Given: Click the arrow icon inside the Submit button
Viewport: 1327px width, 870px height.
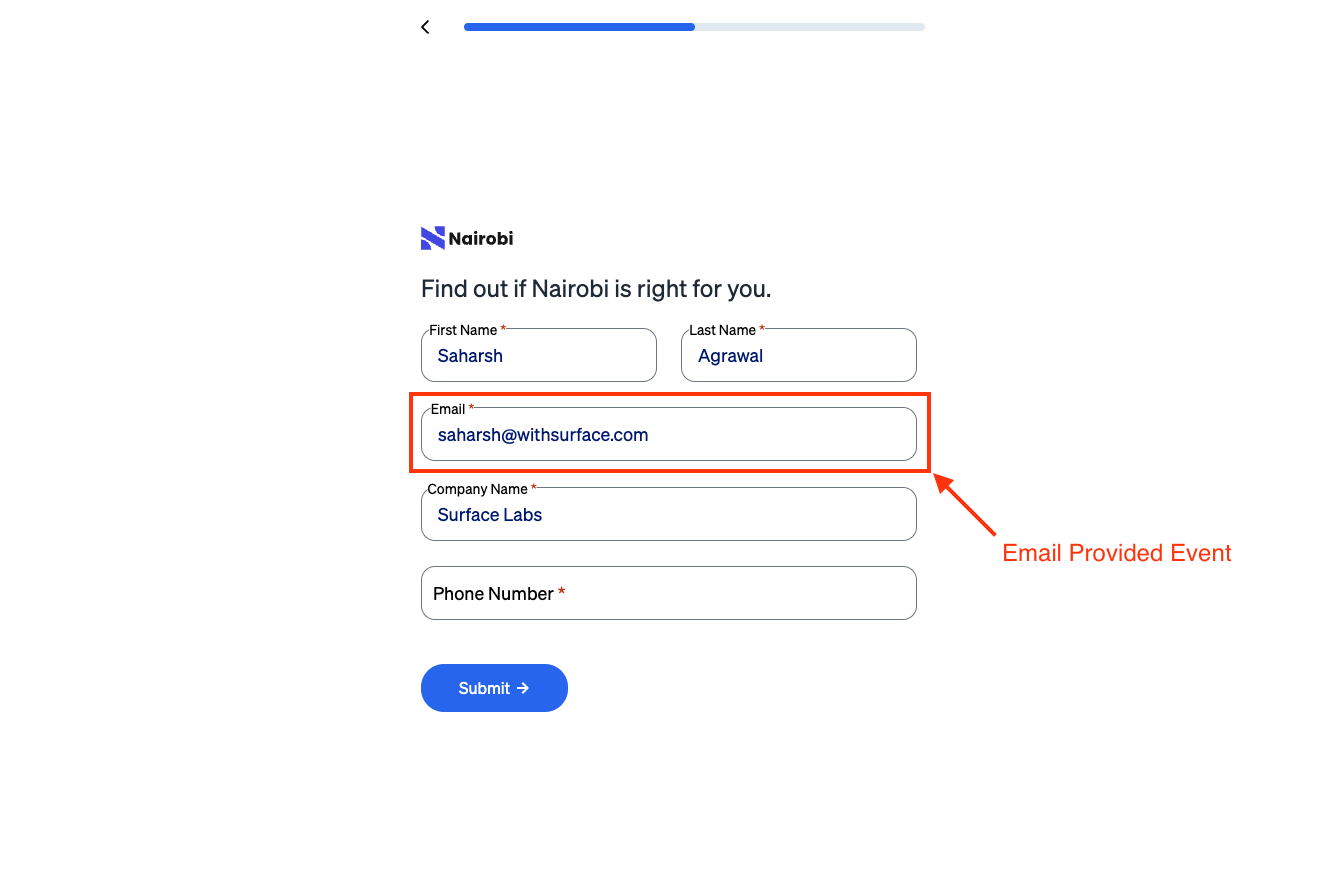Looking at the screenshot, I should pos(522,688).
